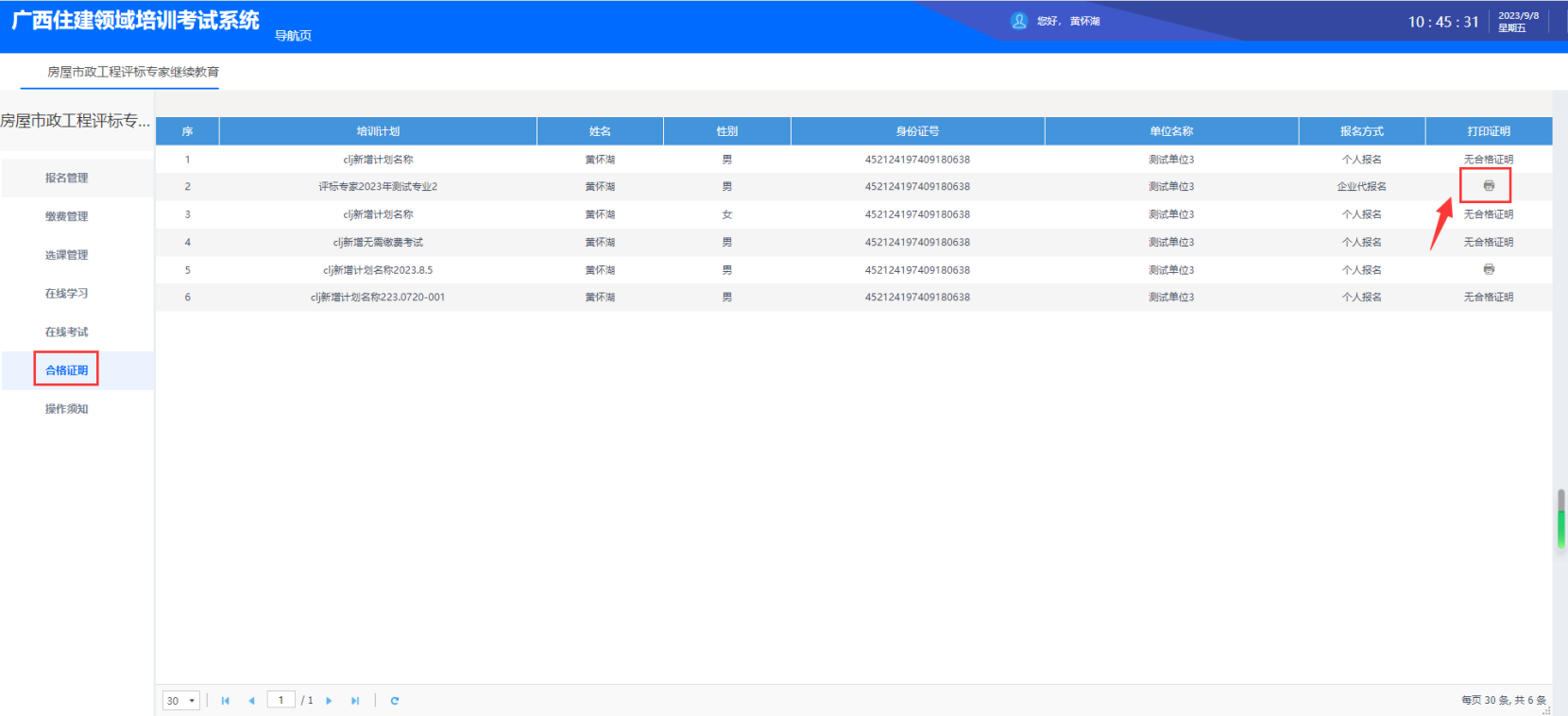Select 缴费管理 sidebar item
This screenshot has width=1568, height=716.
click(66, 216)
